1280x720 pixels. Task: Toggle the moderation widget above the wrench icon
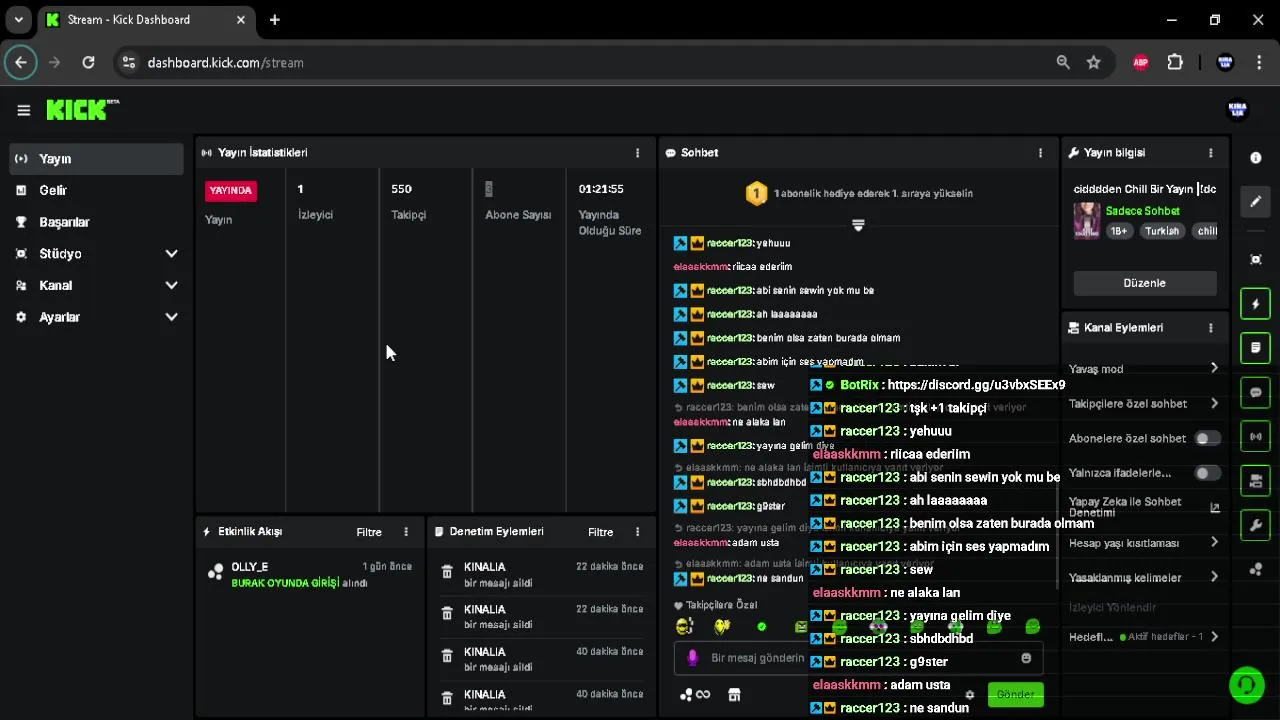pyautogui.click(x=1256, y=481)
